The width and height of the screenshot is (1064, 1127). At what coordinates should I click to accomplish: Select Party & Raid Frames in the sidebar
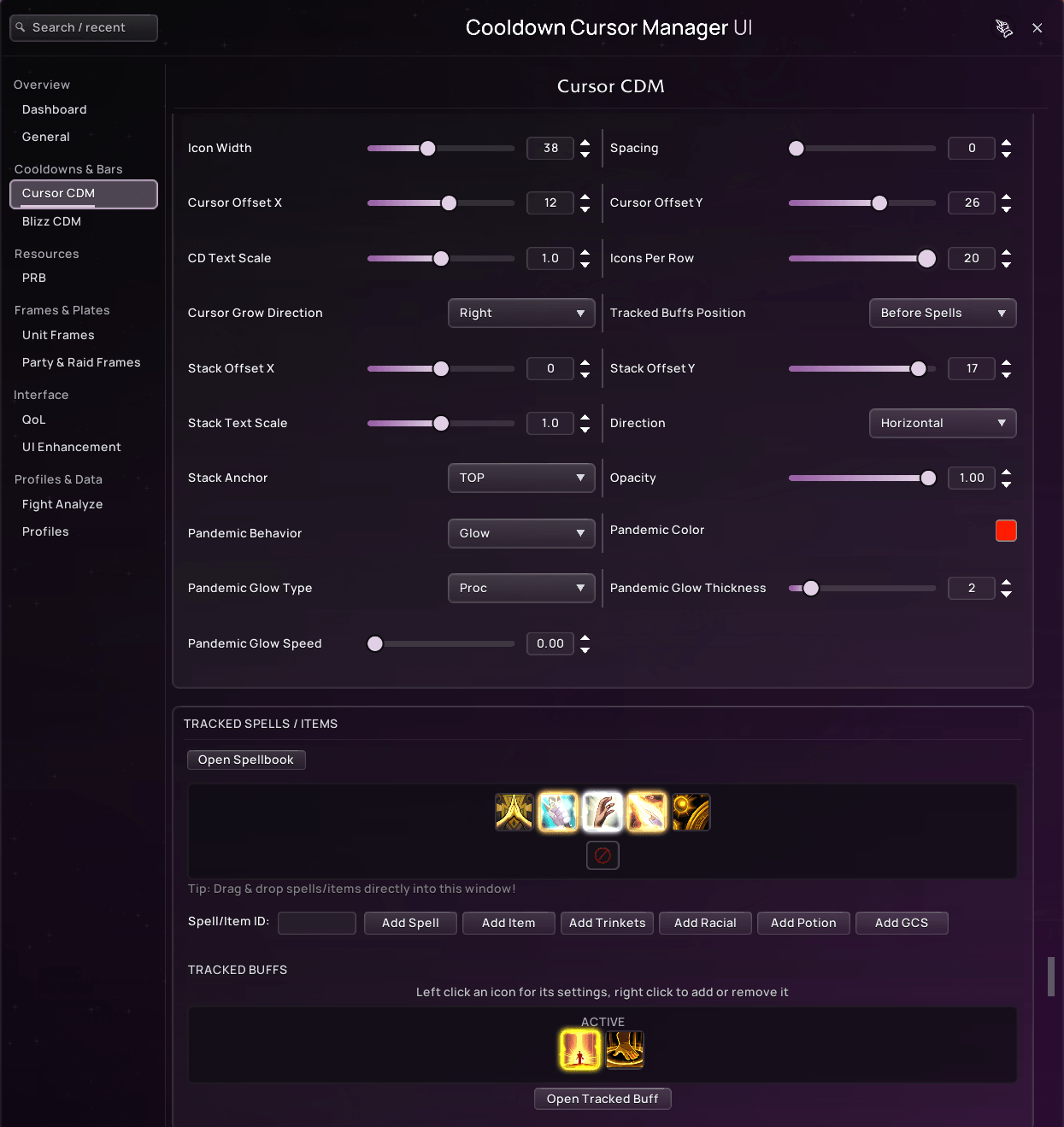[81, 362]
